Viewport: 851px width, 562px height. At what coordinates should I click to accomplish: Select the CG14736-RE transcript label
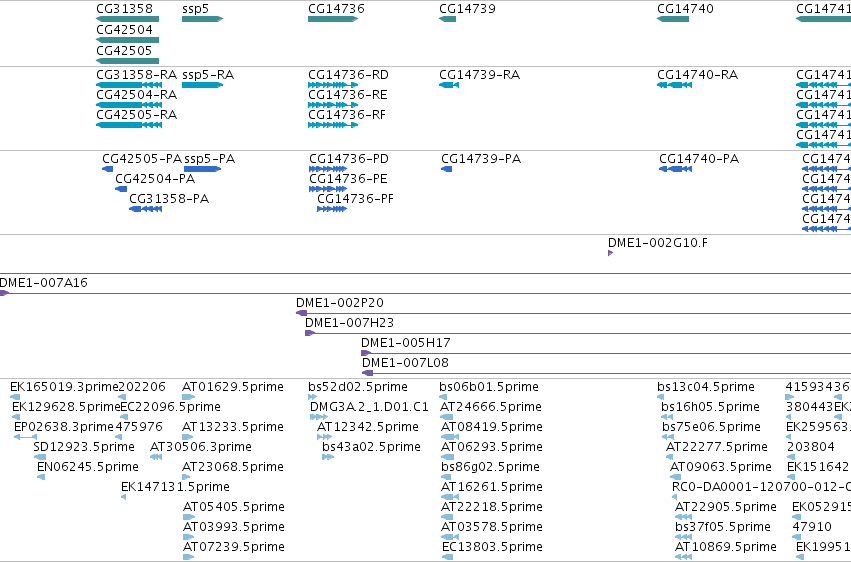pos(348,95)
